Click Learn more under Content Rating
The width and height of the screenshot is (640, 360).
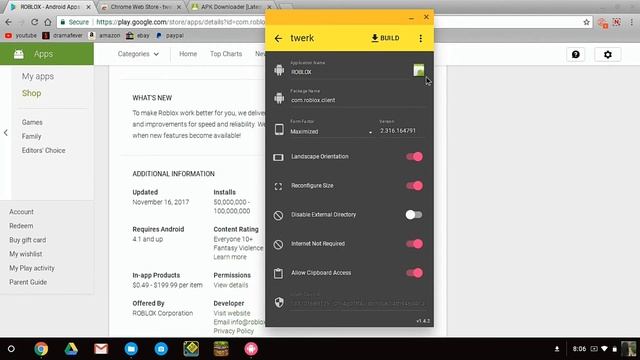(x=230, y=257)
